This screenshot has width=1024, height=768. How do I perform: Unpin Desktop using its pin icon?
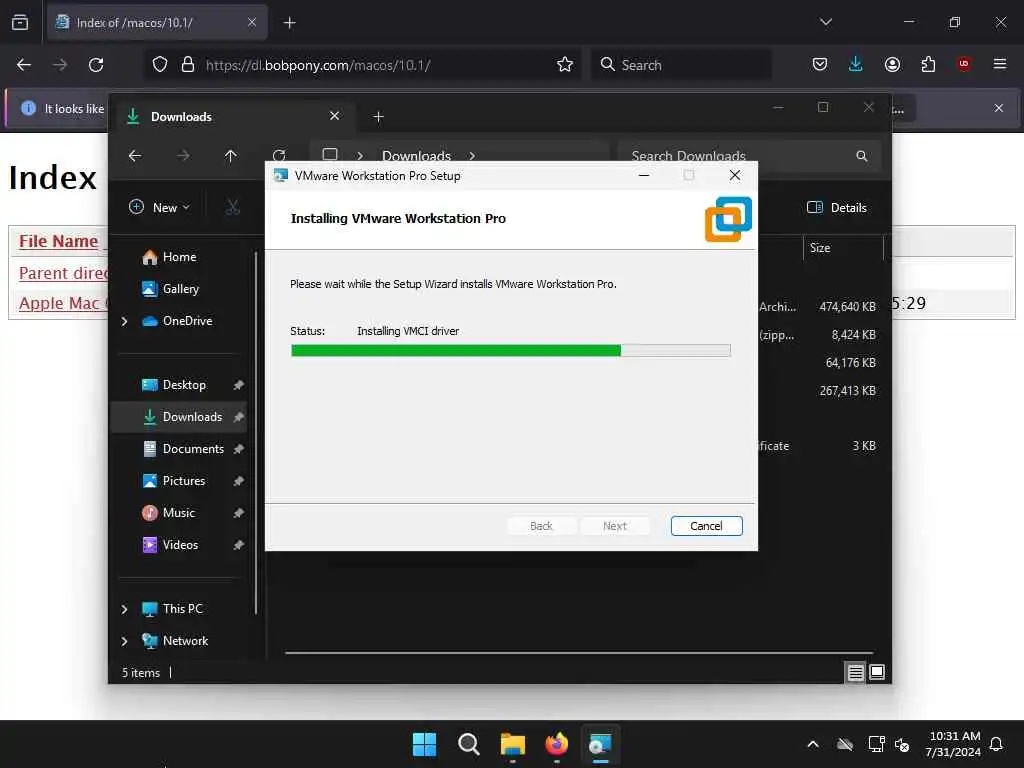point(238,385)
